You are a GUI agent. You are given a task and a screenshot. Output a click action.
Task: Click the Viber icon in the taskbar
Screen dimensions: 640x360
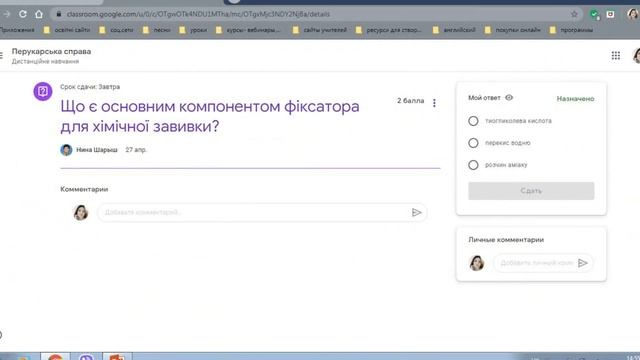pyautogui.click(x=86, y=357)
